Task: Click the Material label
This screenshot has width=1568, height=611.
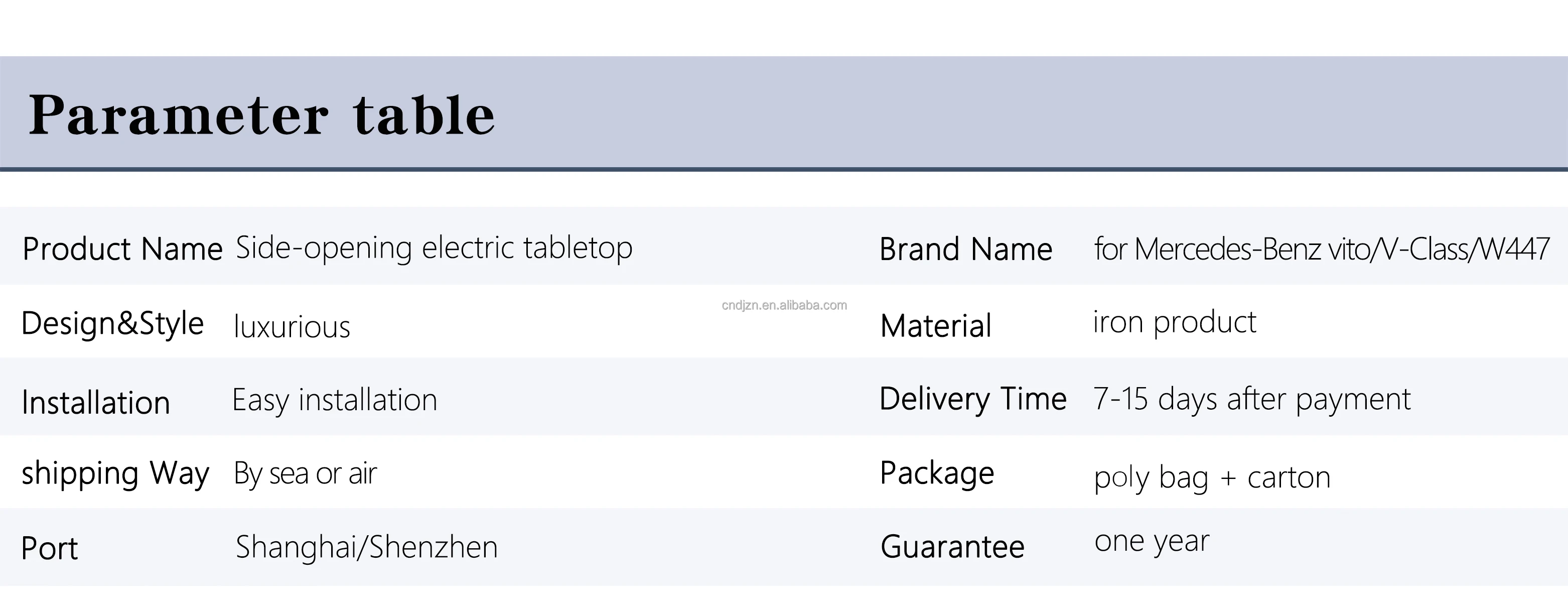Action: 936,326
